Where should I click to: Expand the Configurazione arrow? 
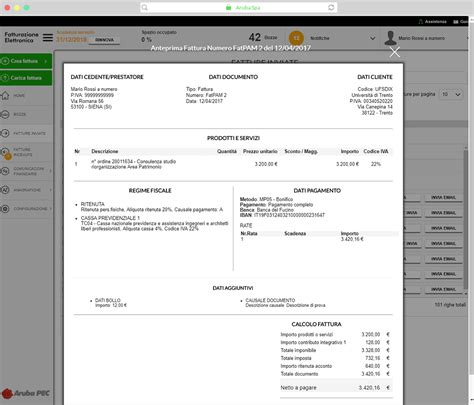coord(51,209)
